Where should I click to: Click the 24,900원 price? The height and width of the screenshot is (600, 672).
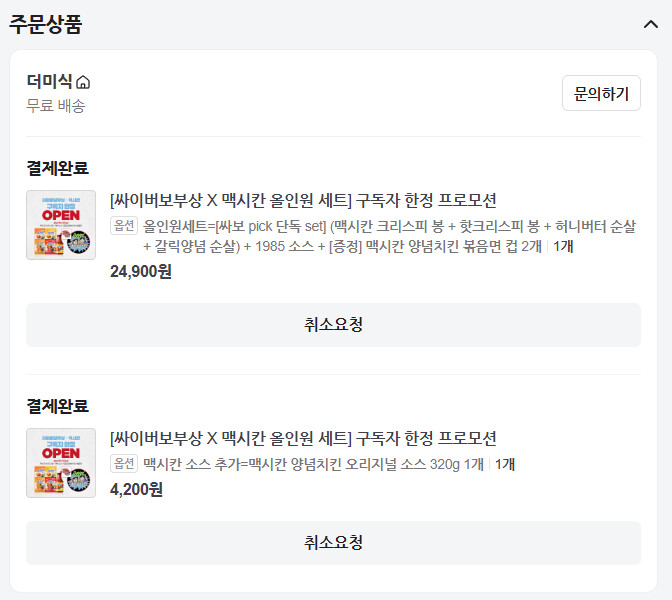141,271
